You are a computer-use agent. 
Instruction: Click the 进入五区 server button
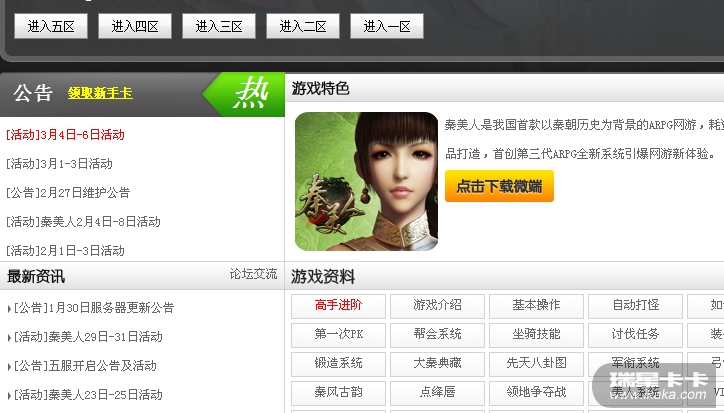click(51, 26)
